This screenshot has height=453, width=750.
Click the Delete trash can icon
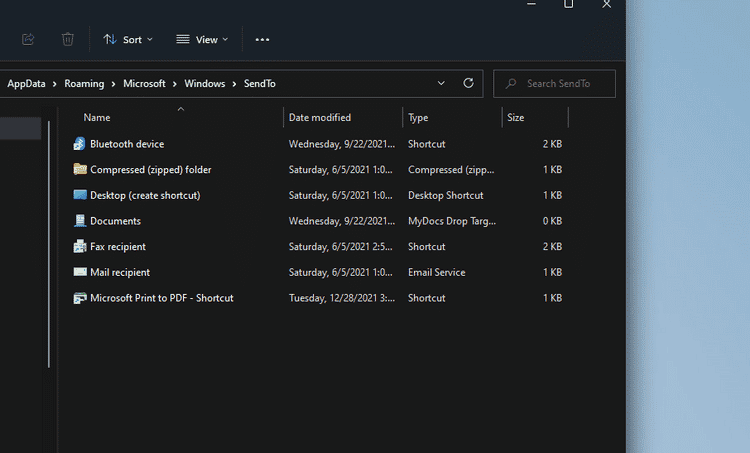coord(68,39)
